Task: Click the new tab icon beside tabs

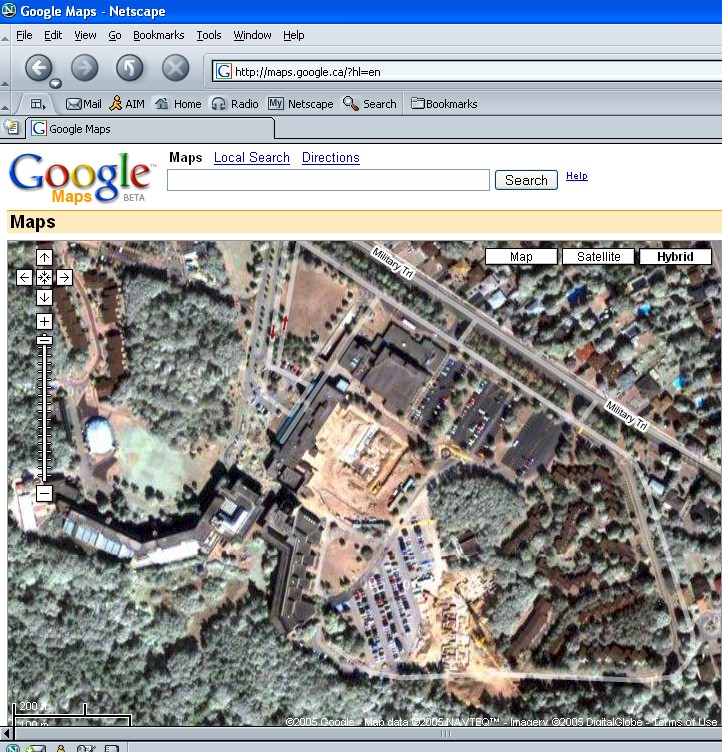Action: click(11, 127)
